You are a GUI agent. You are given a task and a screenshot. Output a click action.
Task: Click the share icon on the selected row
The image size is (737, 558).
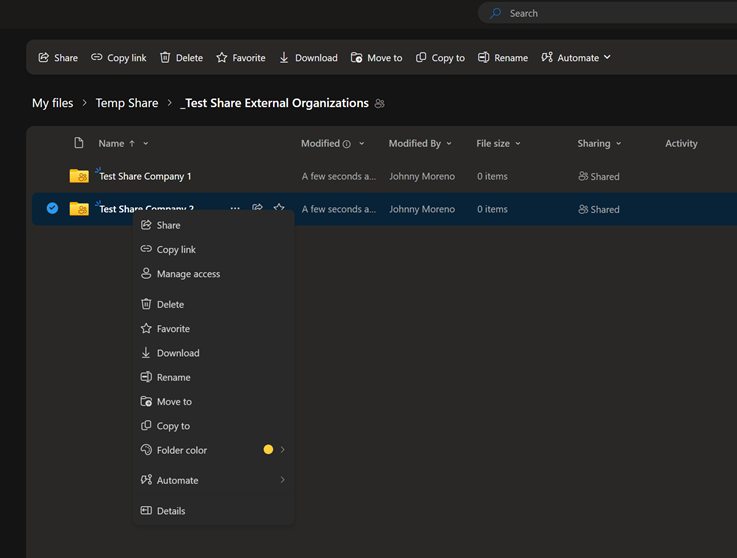click(257, 207)
